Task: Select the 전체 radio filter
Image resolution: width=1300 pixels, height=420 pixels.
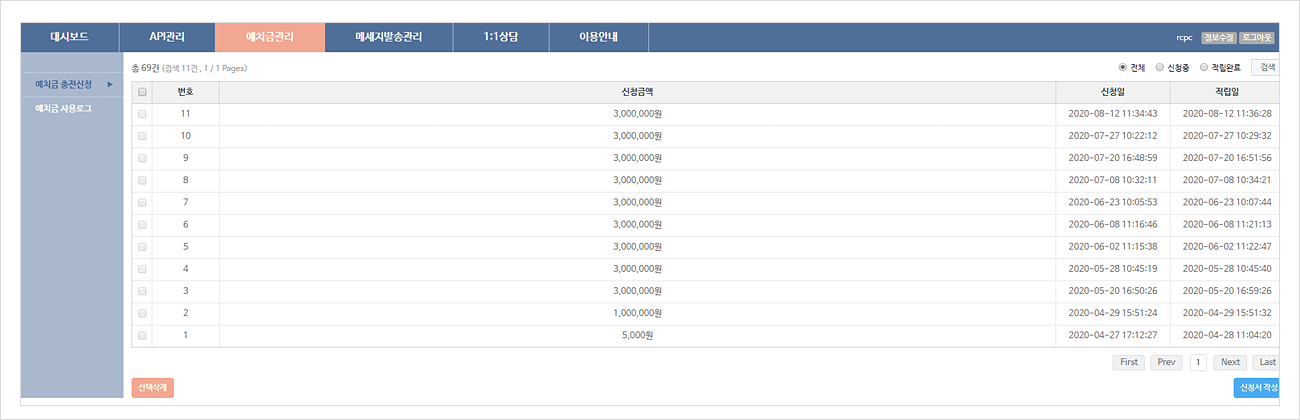Action: [x=1123, y=68]
